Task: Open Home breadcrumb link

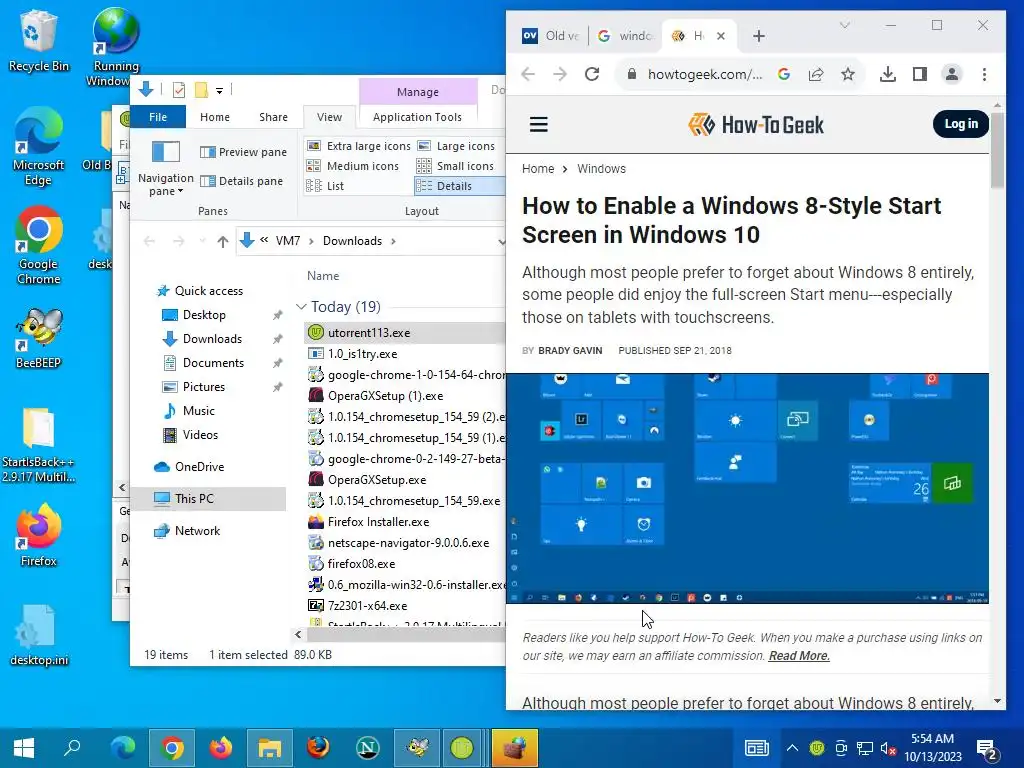Action: coord(537,168)
